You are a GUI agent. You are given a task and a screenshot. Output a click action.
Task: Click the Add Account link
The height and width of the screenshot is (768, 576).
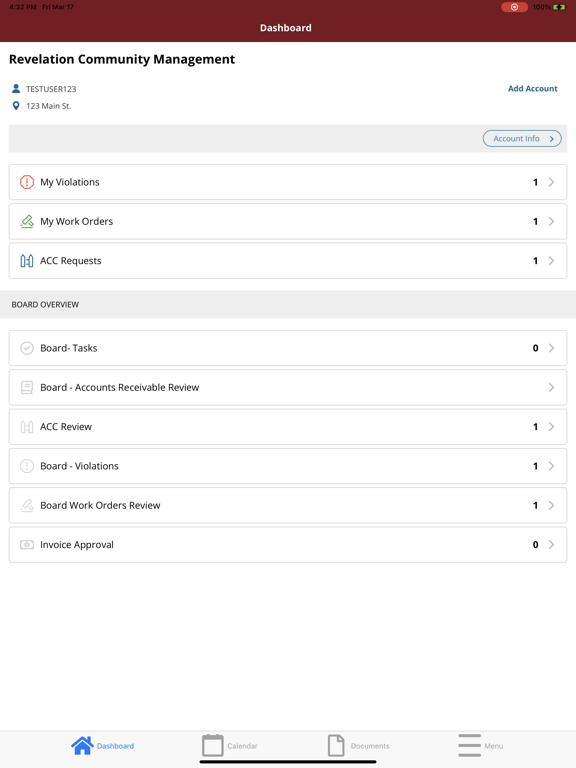tap(532, 89)
